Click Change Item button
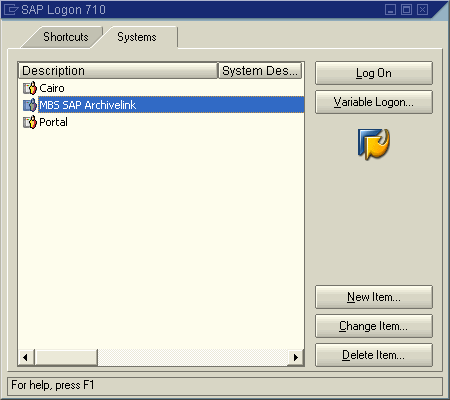Viewport: 450px width, 400px height. (x=374, y=326)
